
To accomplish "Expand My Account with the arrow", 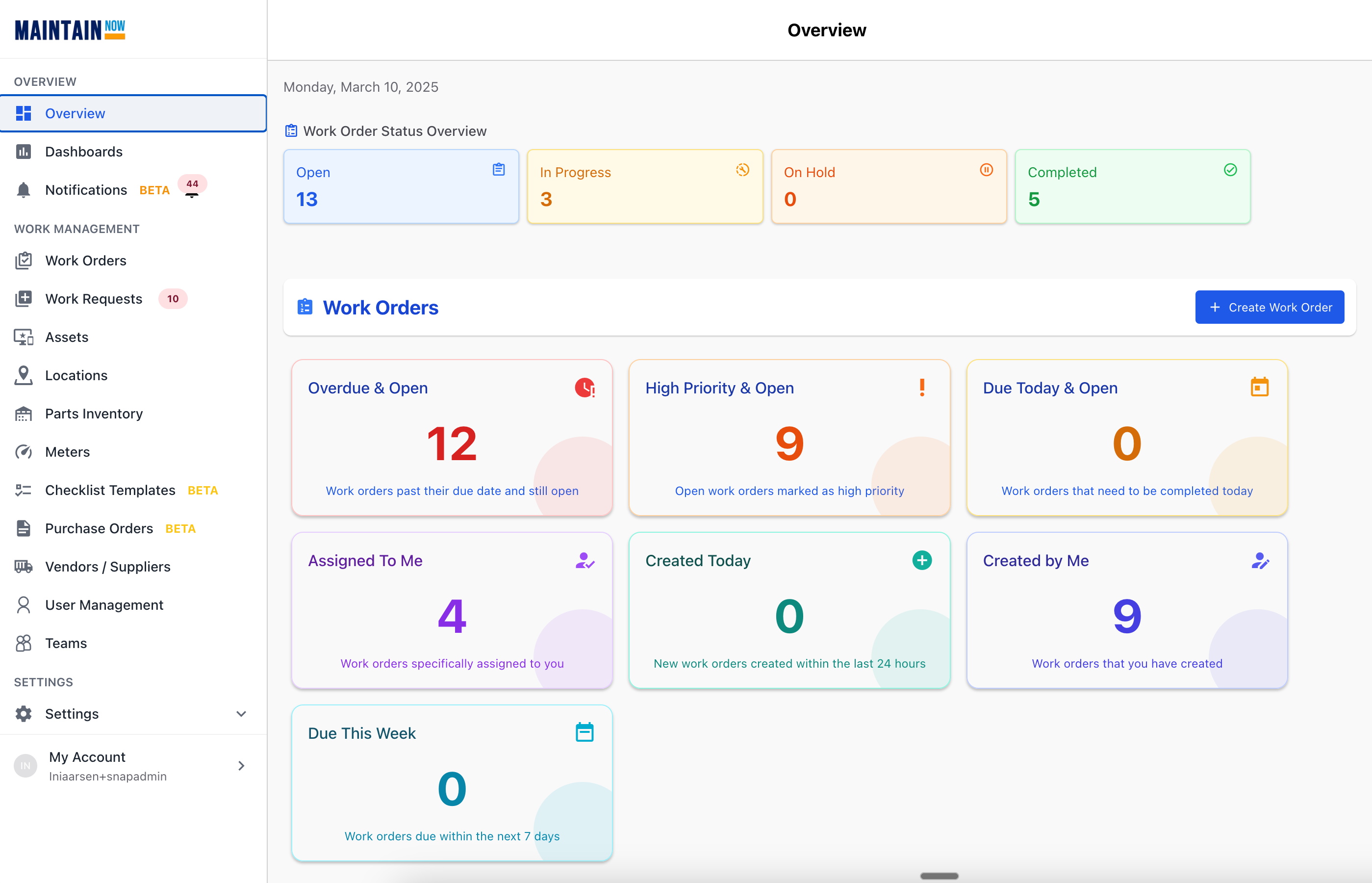I will pos(241,766).
